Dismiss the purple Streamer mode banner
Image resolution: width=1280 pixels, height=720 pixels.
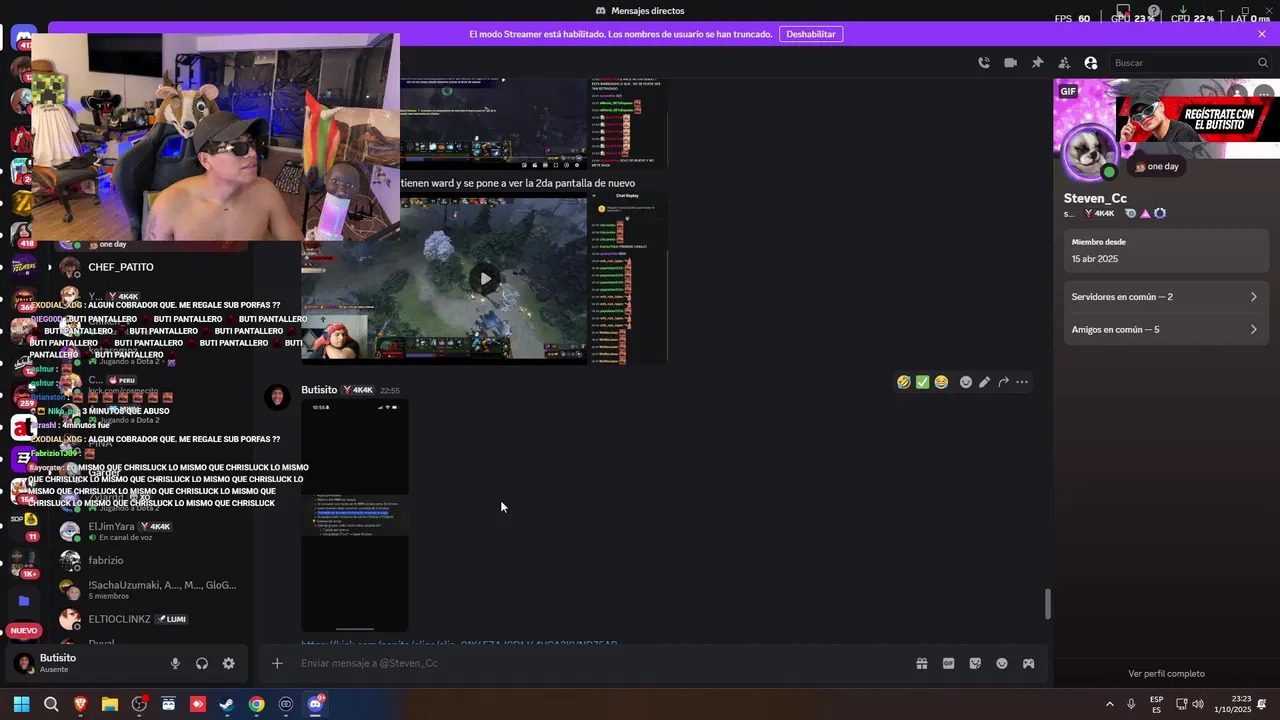tap(1262, 34)
